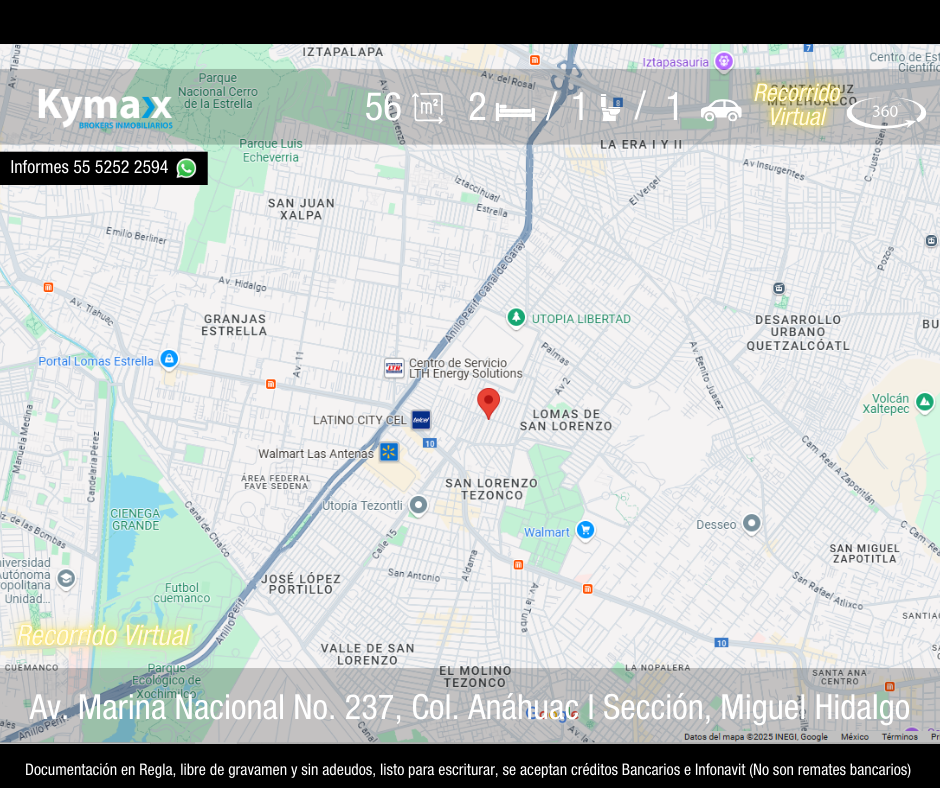Click the Kymax Brokers Inmobiliarios logo
Screen dimensions: 940x788
[x=105, y=108]
